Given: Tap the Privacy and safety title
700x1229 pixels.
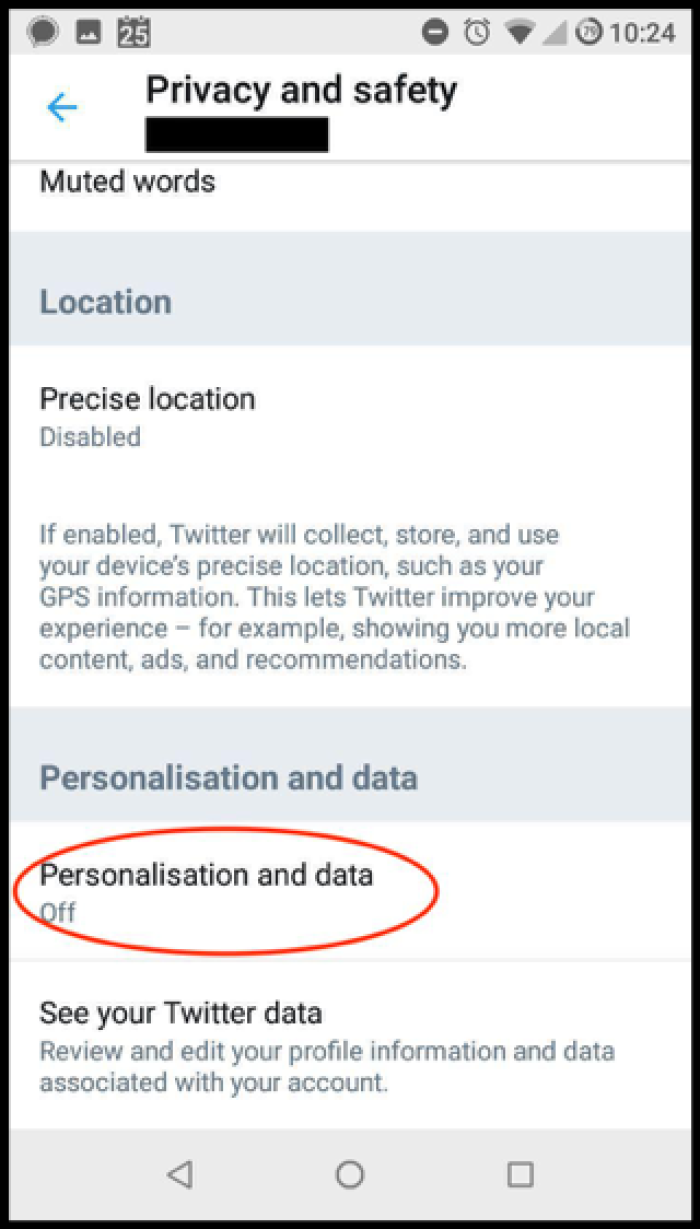Looking at the screenshot, I should pyautogui.click(x=301, y=90).
